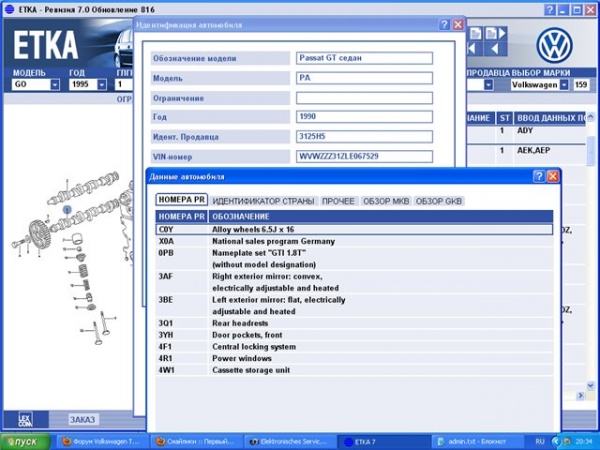The image size is (600, 450).
Task: Select the ПРОЧЕЕ tab
Action: tap(338, 201)
